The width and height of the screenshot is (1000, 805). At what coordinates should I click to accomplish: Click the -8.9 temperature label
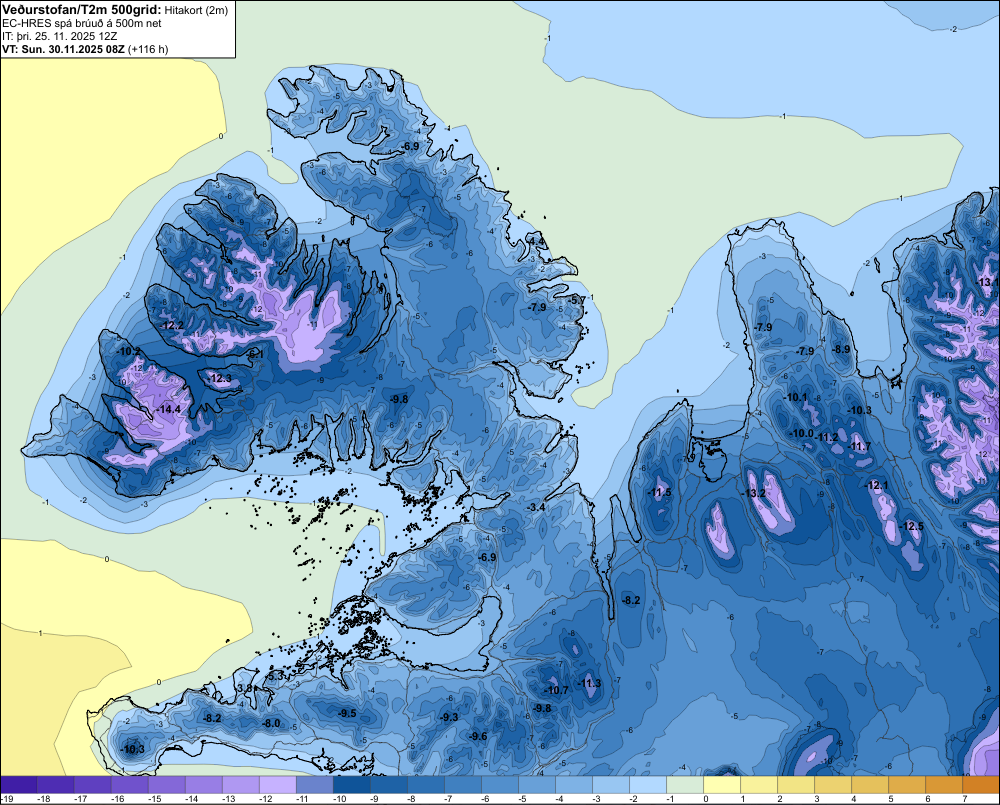point(841,349)
